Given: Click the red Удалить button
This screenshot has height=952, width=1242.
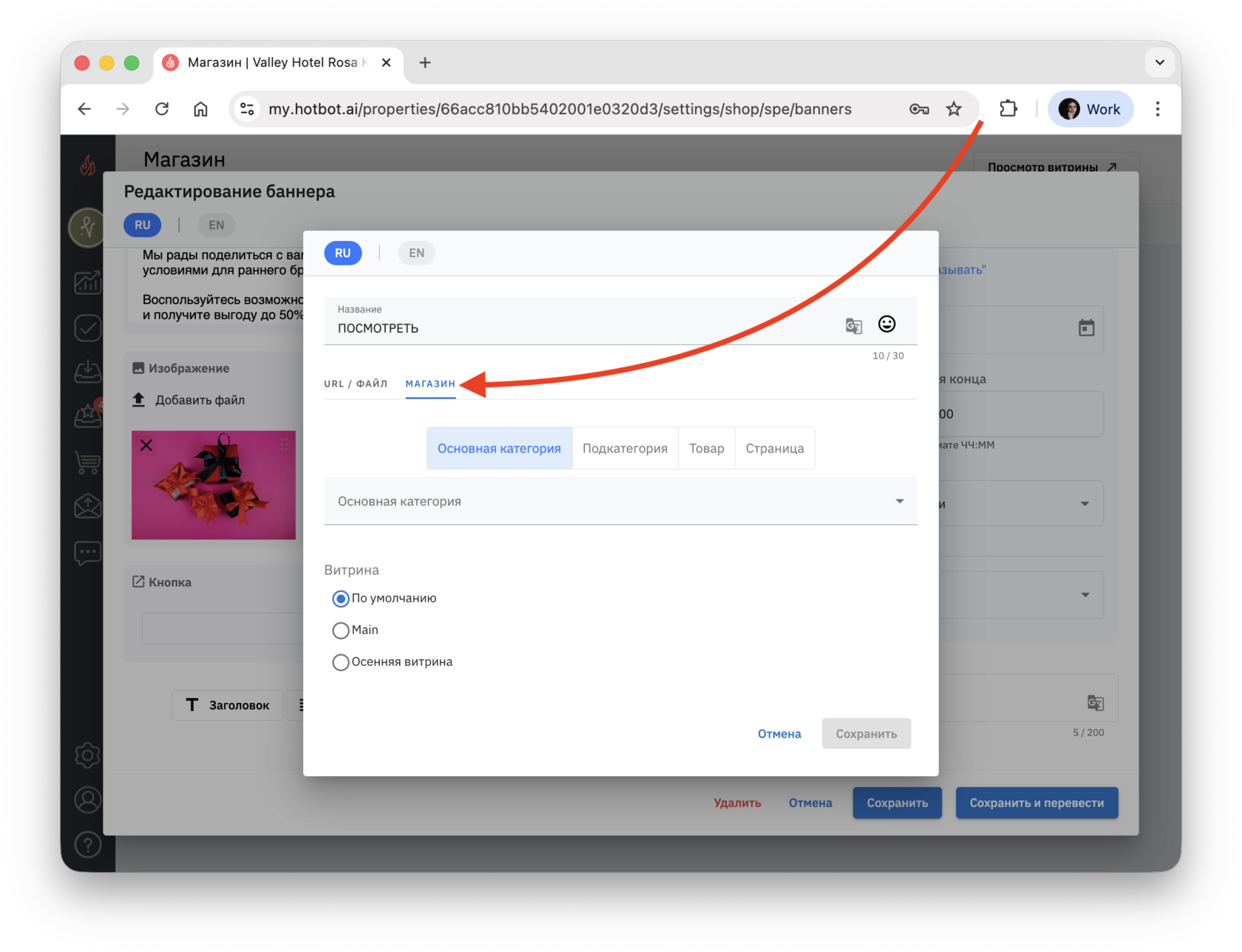Looking at the screenshot, I should 737,803.
